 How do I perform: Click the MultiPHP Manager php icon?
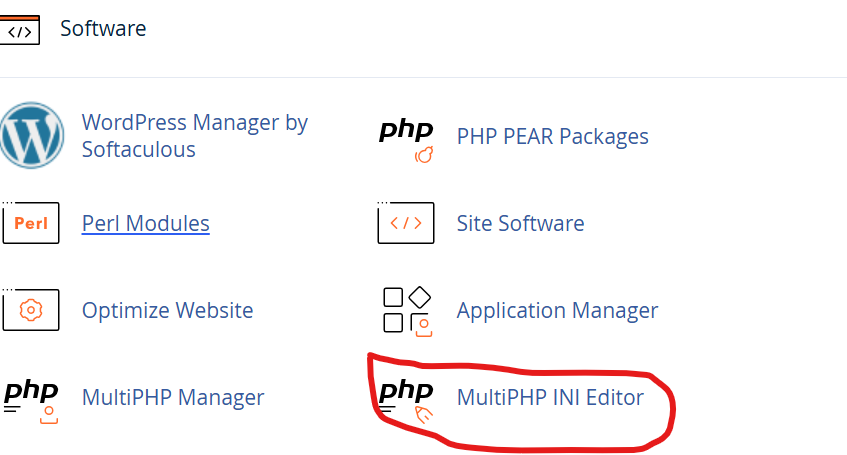click(31, 398)
